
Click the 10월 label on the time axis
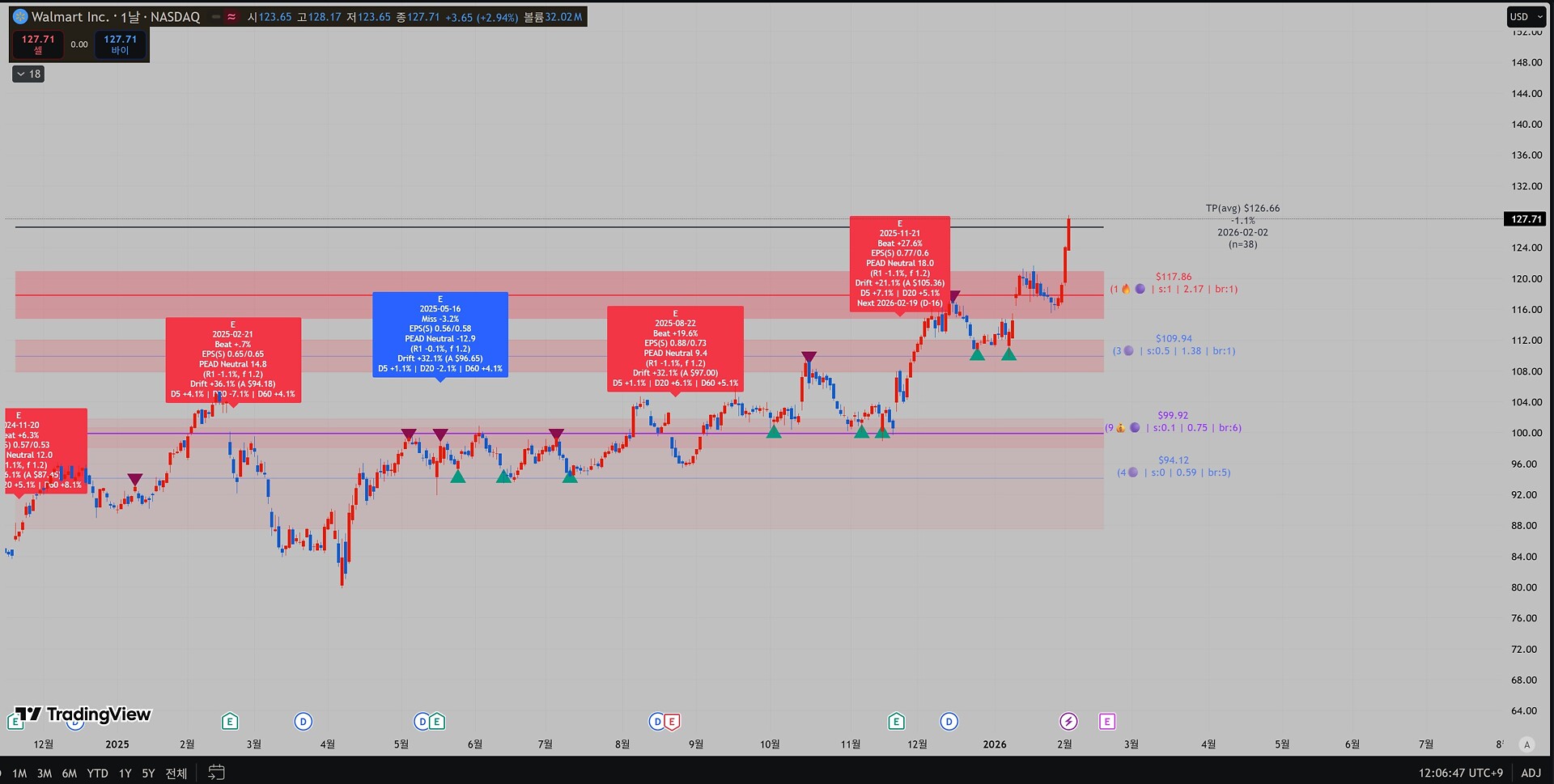coord(770,744)
